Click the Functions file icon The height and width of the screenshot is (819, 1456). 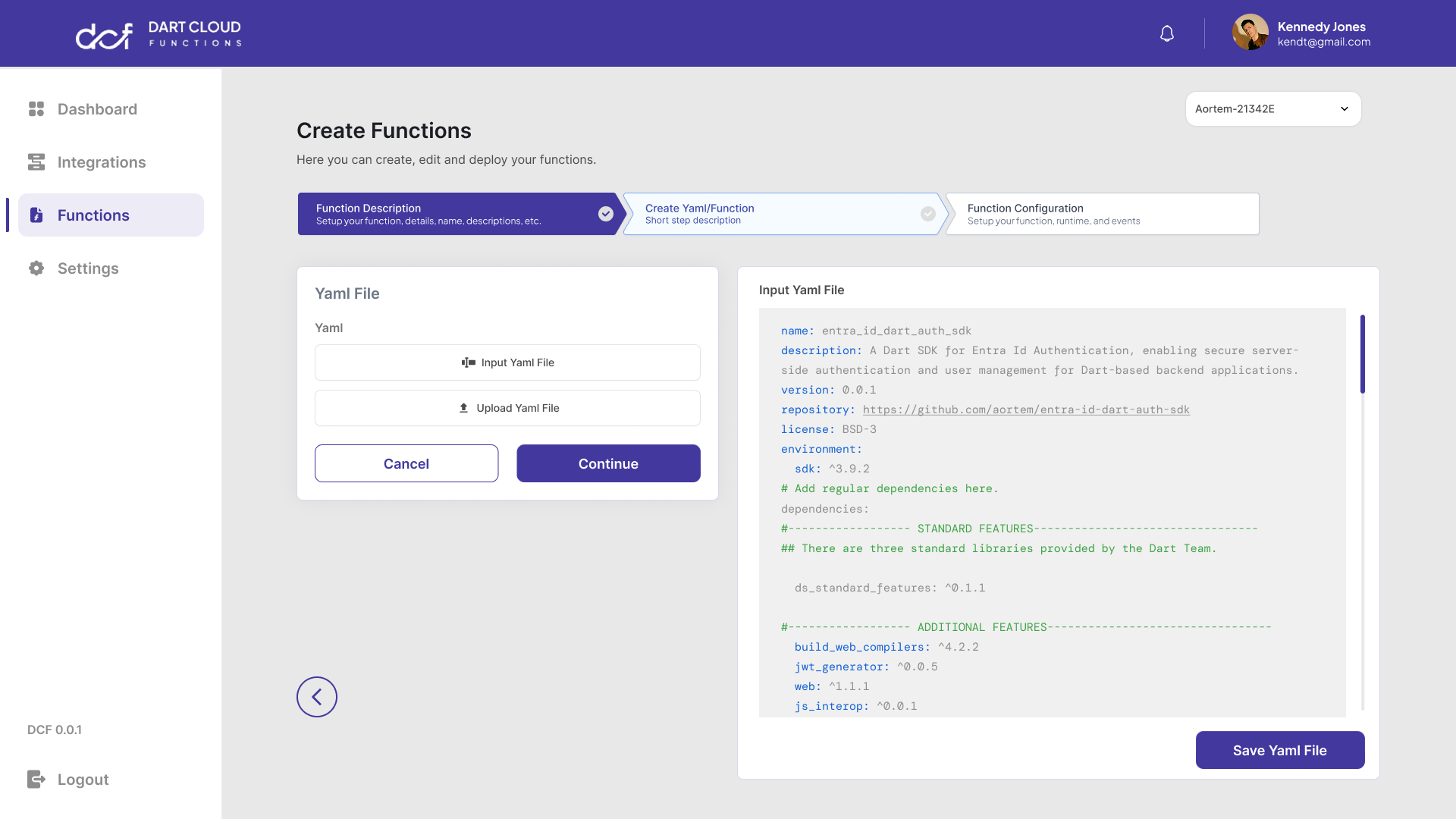(36, 215)
